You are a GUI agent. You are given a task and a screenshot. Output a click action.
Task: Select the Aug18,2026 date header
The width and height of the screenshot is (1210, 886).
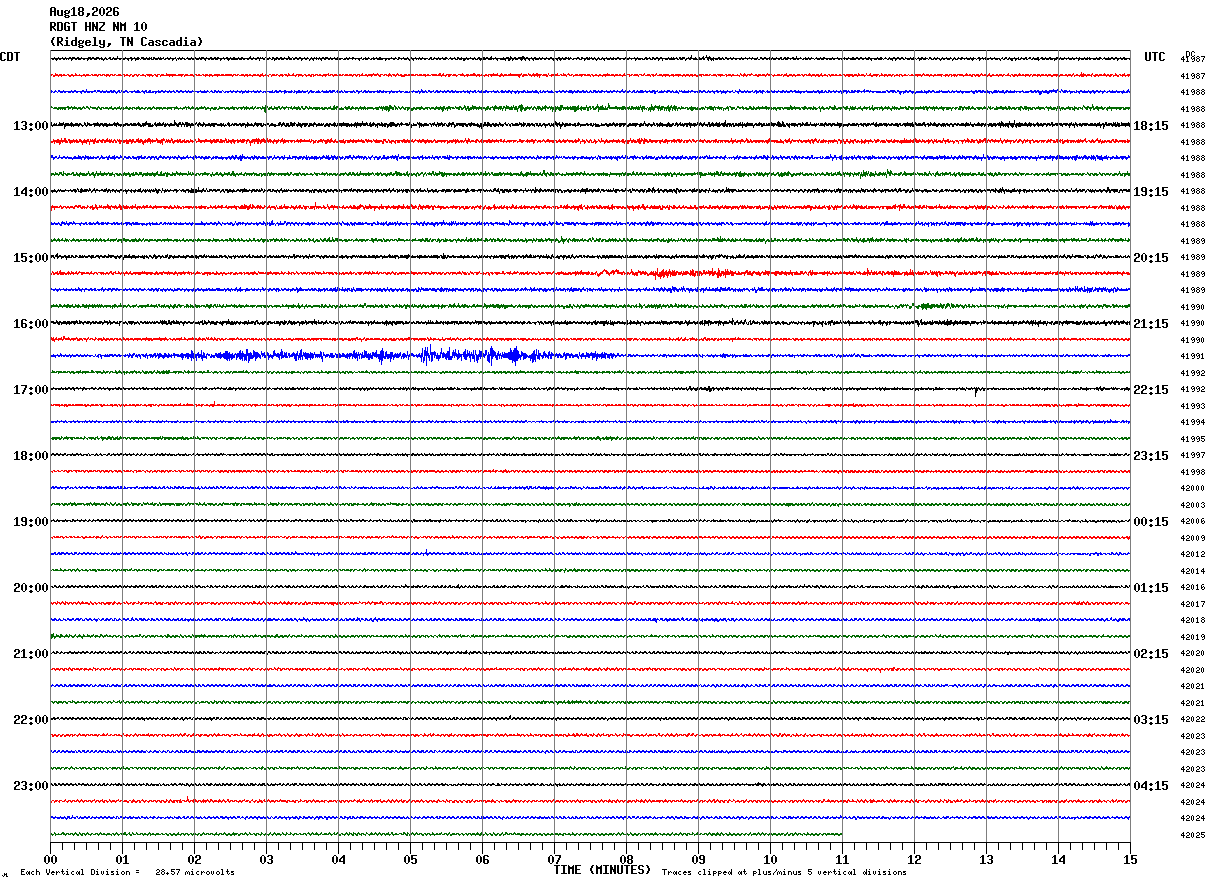[84, 12]
